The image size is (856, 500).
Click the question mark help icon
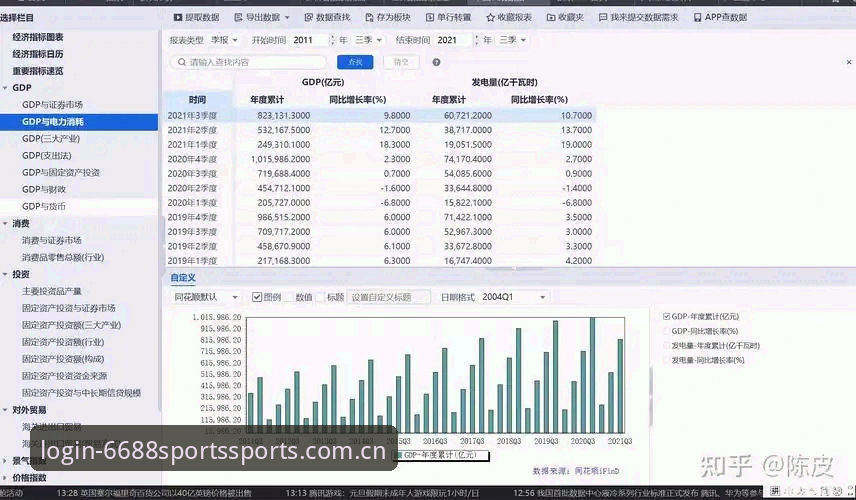point(436,62)
